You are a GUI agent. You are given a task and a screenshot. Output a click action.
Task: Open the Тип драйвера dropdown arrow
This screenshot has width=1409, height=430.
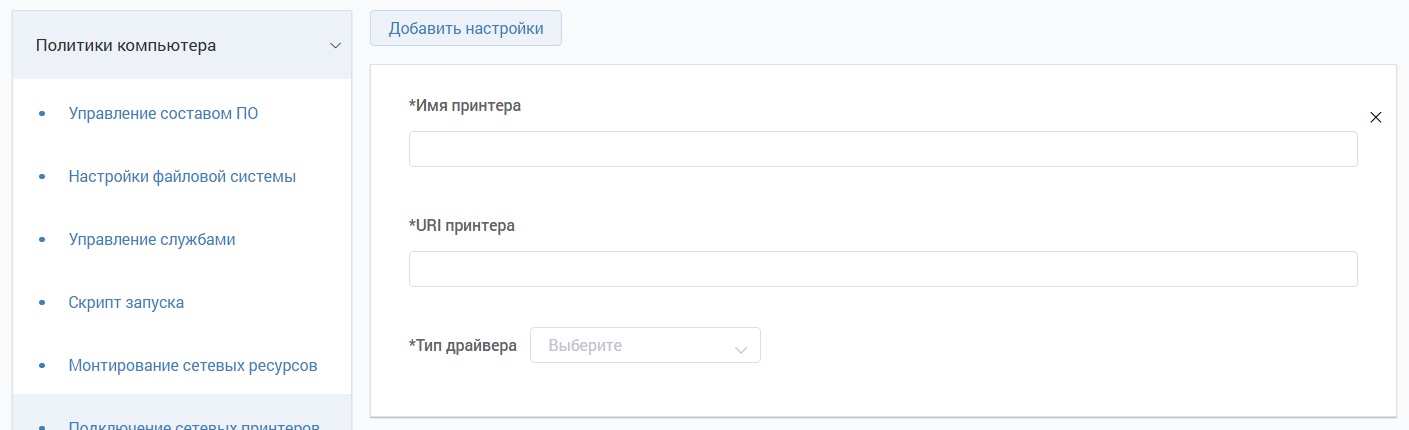coord(740,349)
